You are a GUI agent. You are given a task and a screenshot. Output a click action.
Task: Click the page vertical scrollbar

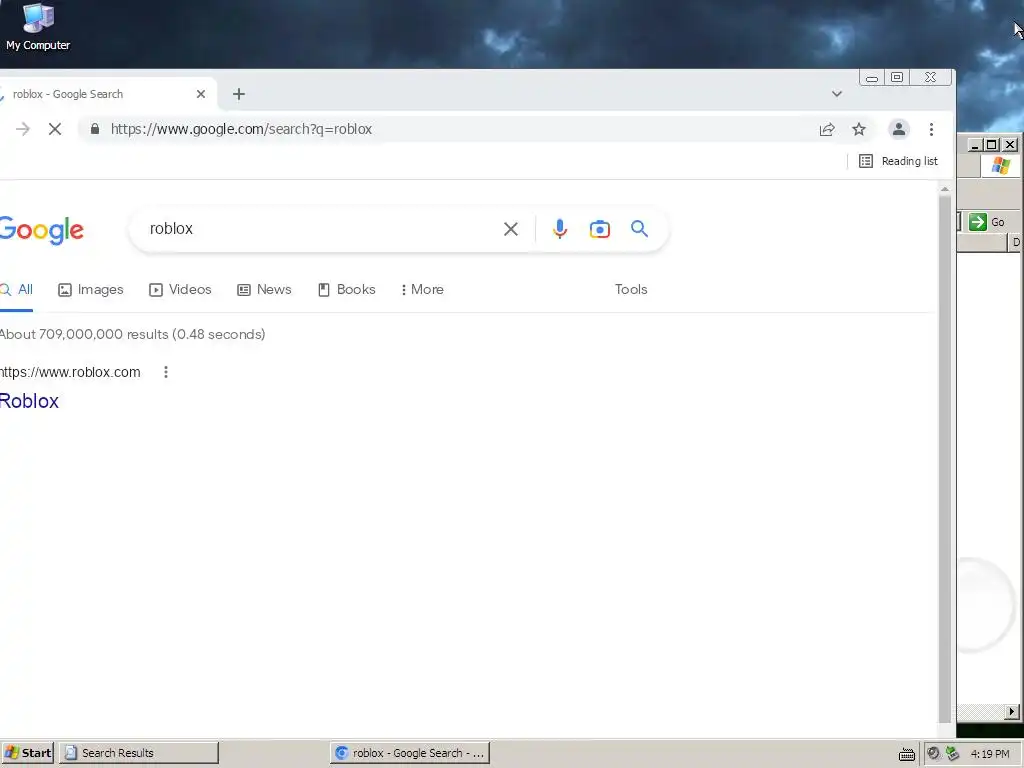click(x=944, y=457)
